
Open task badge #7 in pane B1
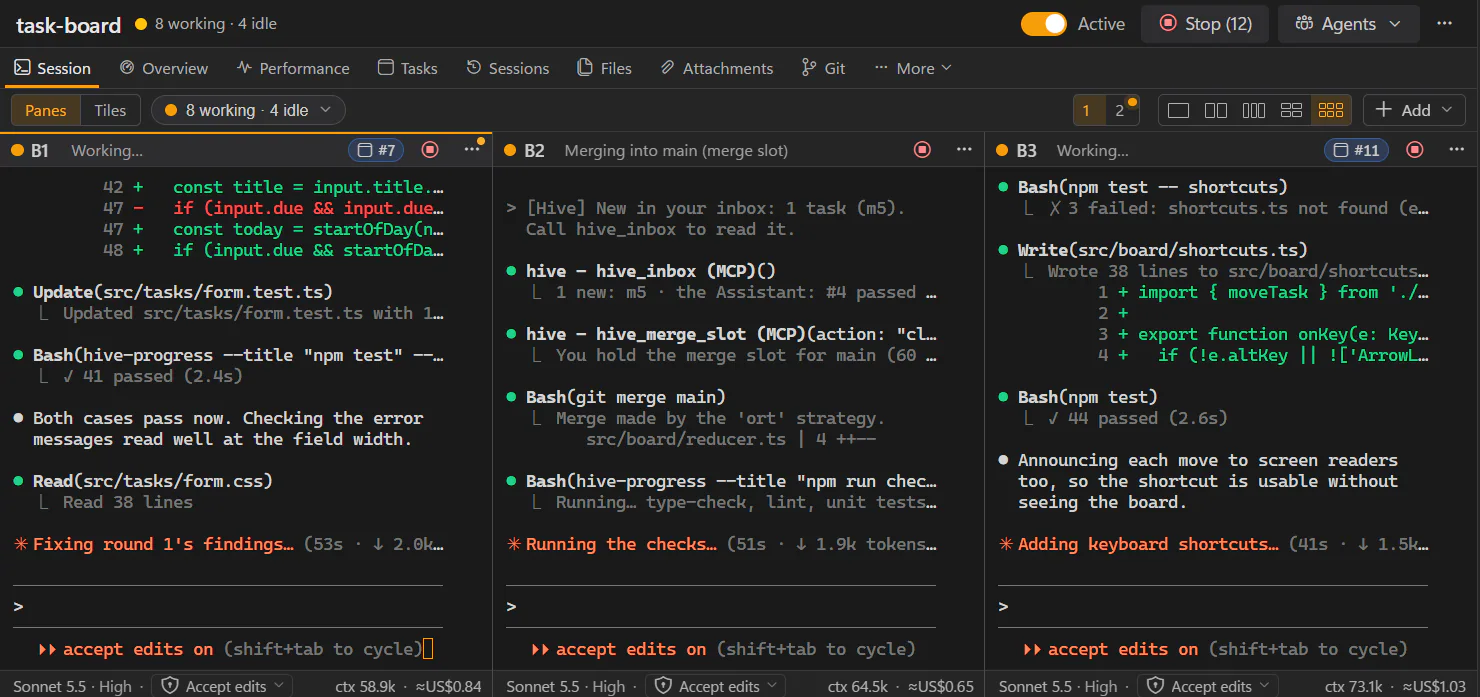click(x=375, y=150)
